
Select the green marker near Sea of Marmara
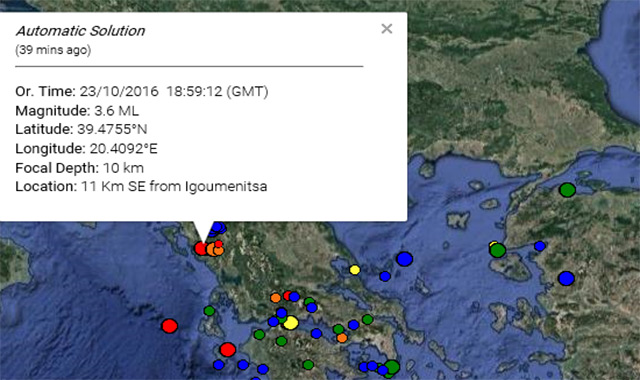[x=567, y=190]
